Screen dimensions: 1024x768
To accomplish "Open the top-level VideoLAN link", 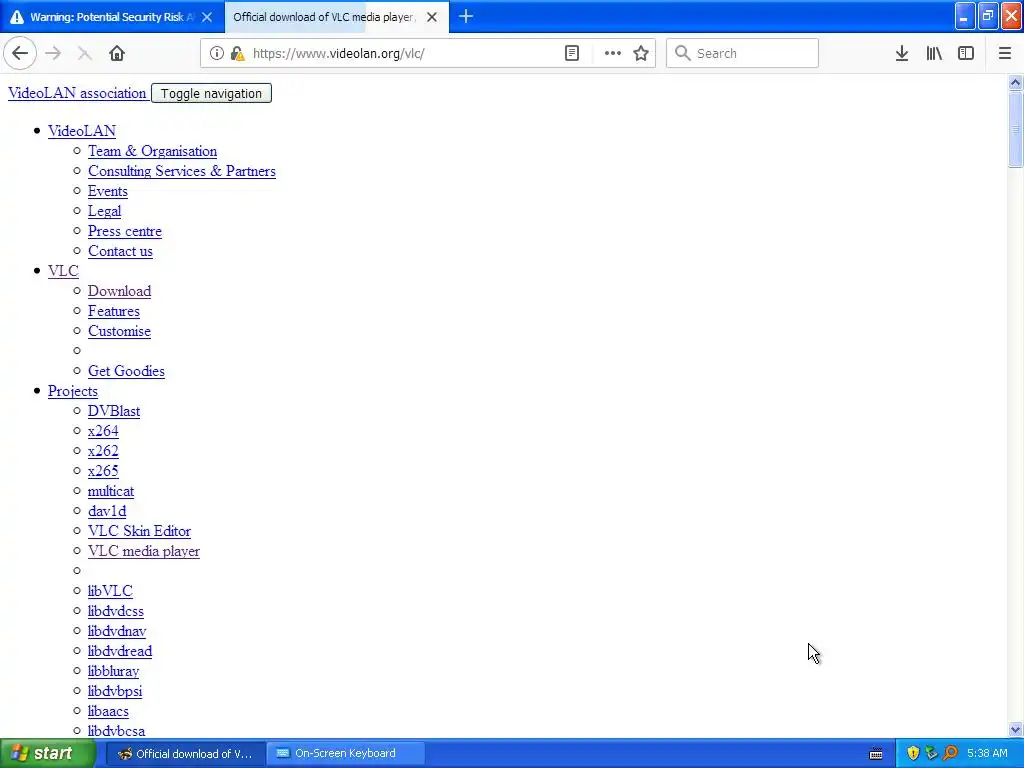I will 82,131.
